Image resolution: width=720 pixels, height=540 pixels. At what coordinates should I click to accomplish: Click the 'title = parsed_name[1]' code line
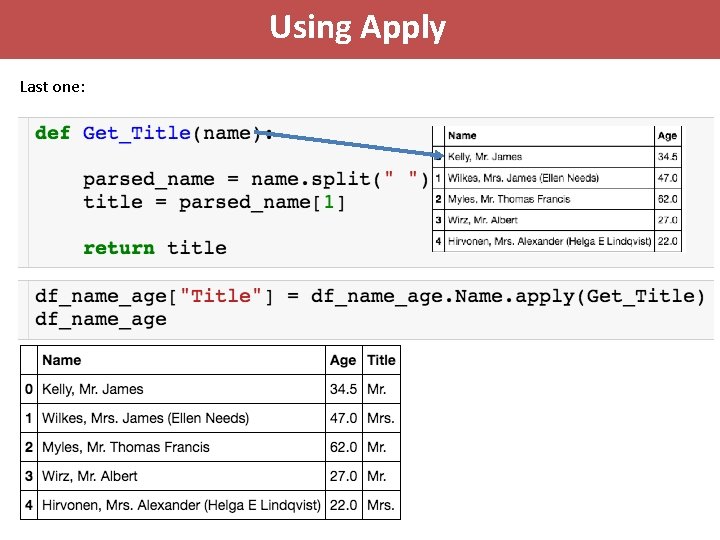tap(214, 202)
